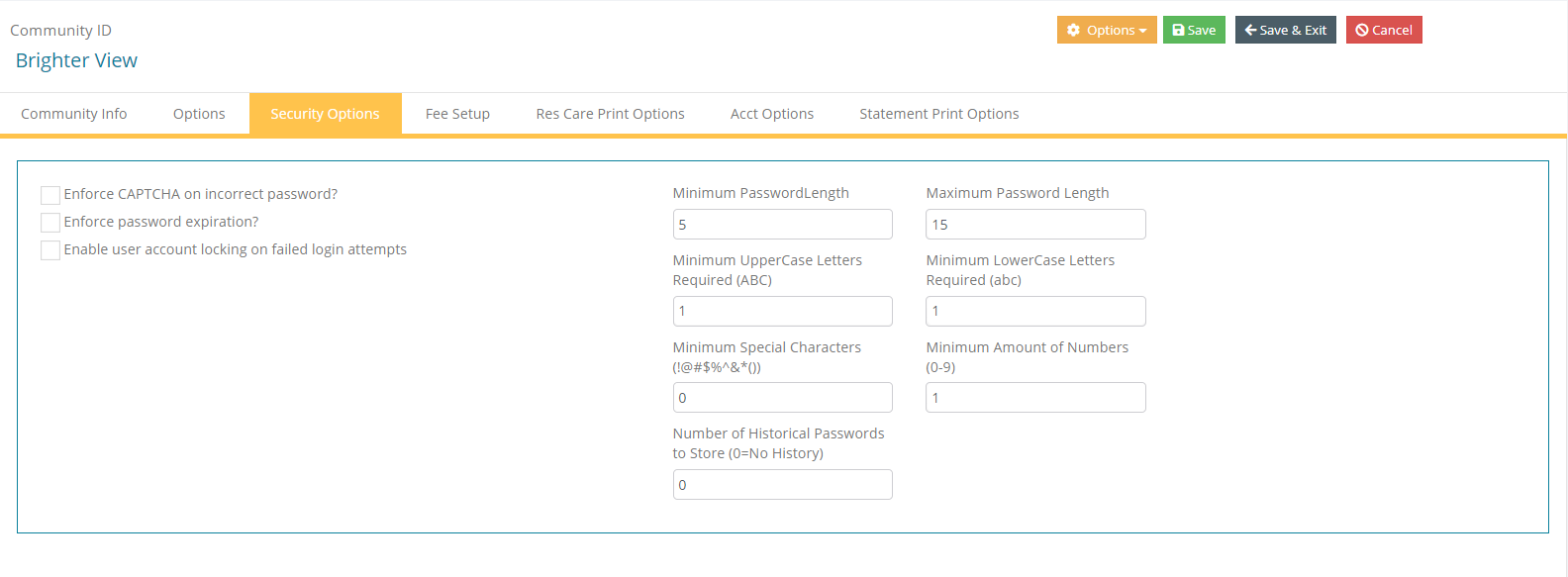This screenshot has height=577, width=1568.
Task: Switch to the Acct Options tab
Action: (772, 114)
